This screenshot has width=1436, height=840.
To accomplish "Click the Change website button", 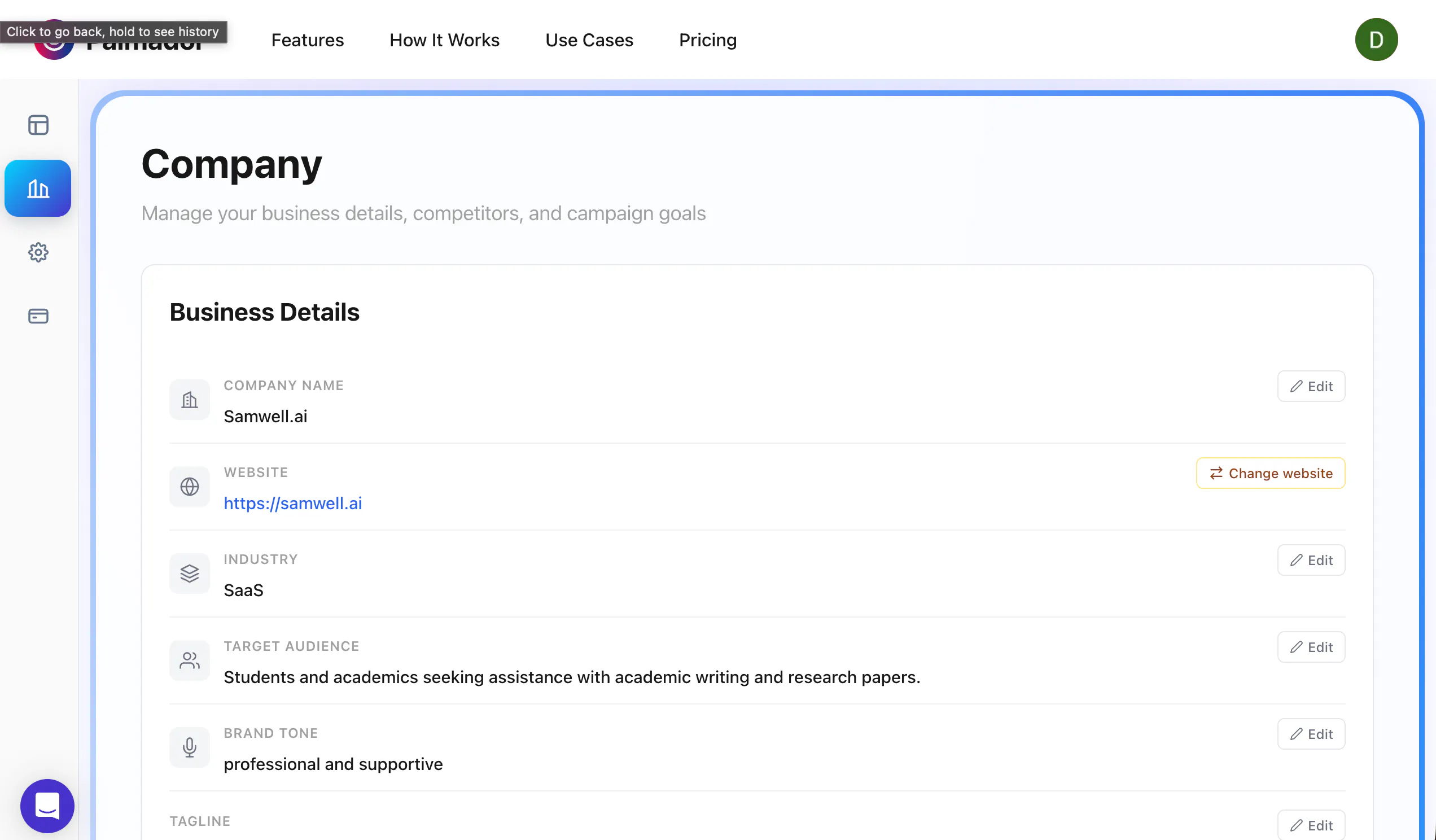I will click(1271, 473).
